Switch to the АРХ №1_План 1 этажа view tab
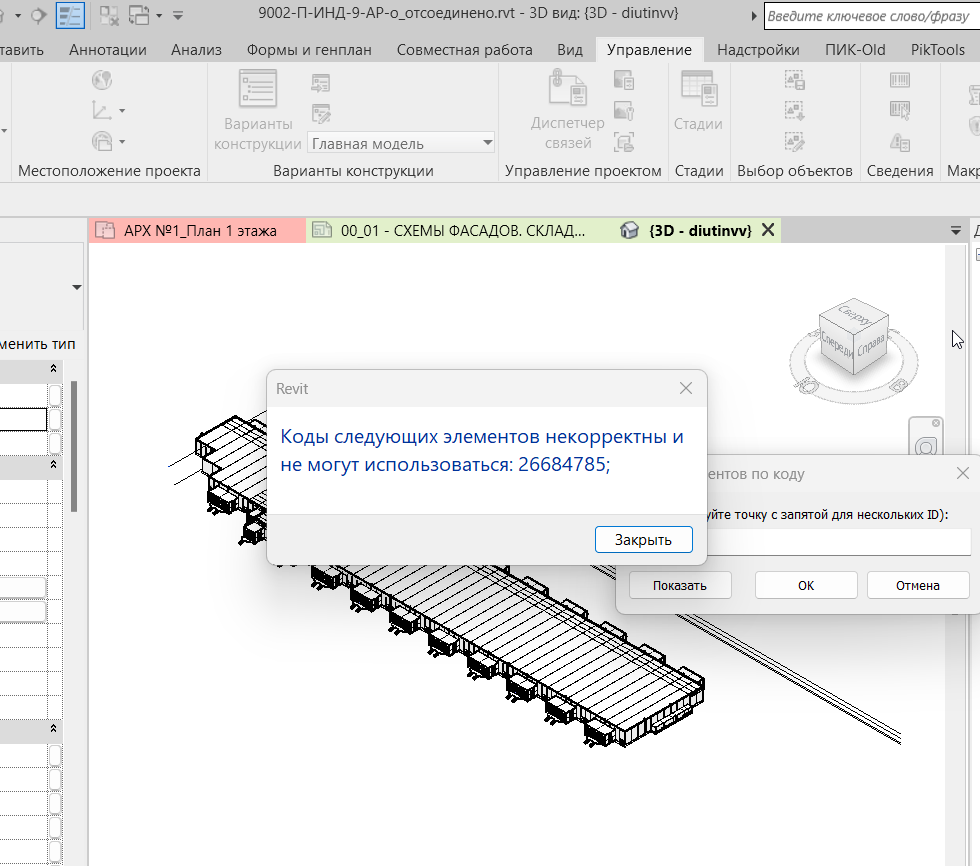The height and width of the screenshot is (866, 980). [x=198, y=231]
